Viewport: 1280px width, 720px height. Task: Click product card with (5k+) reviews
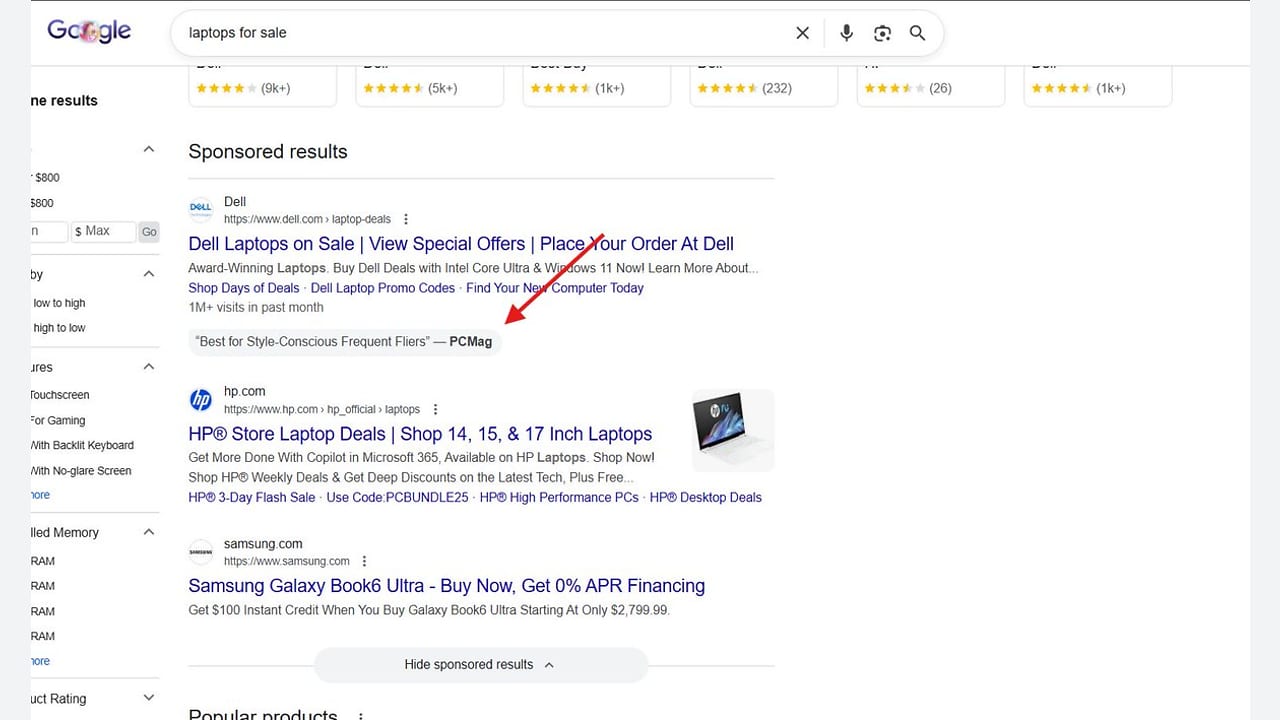429,86
